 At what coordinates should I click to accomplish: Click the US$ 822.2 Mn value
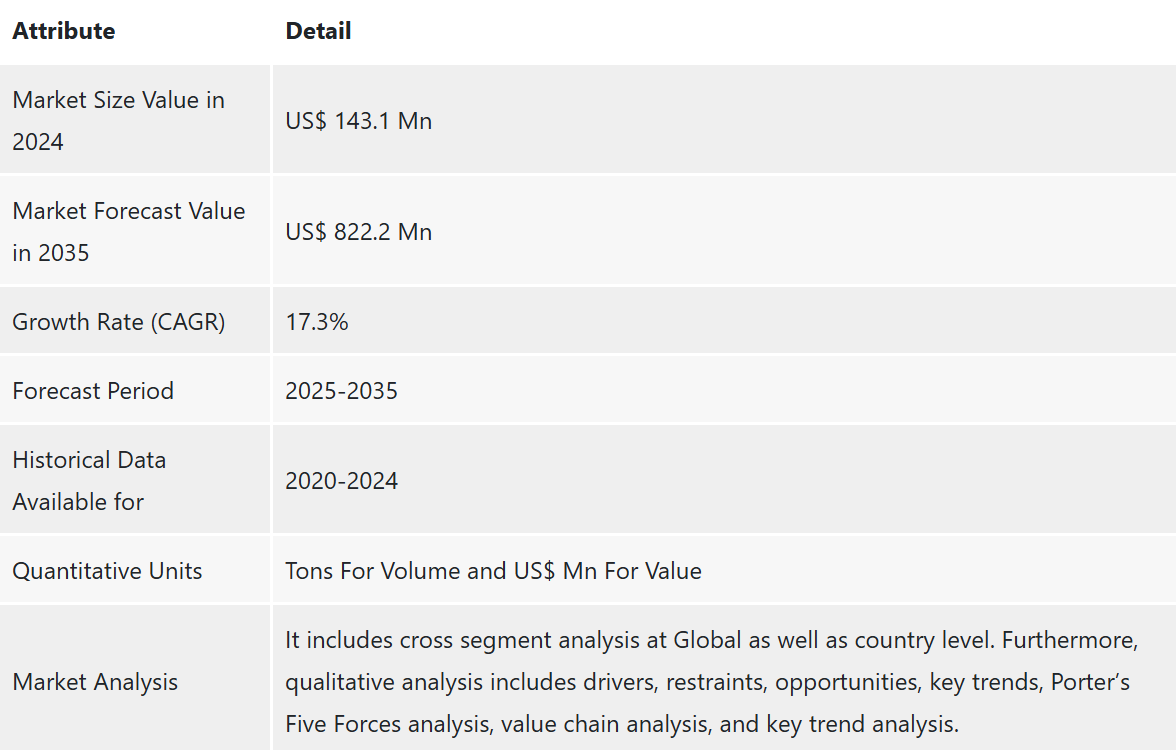(358, 232)
